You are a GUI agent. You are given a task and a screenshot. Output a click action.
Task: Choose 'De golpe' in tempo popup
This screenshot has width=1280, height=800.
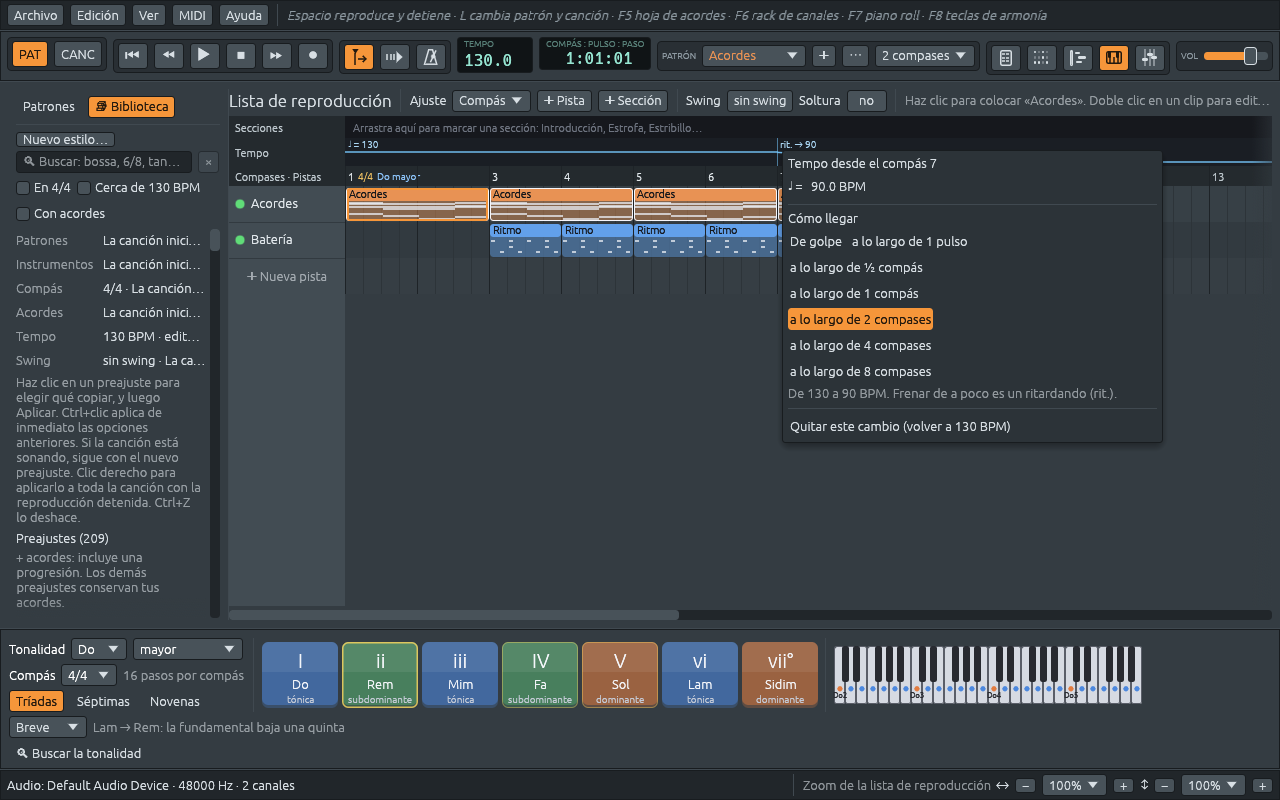coord(816,242)
